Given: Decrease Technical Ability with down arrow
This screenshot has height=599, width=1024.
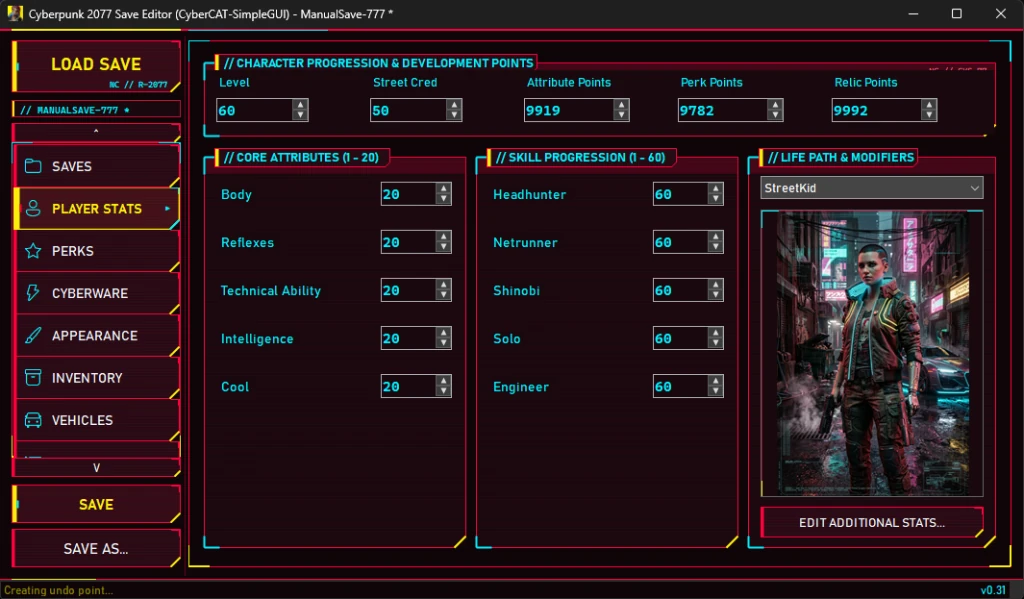Looking at the screenshot, I should pyautogui.click(x=443, y=295).
